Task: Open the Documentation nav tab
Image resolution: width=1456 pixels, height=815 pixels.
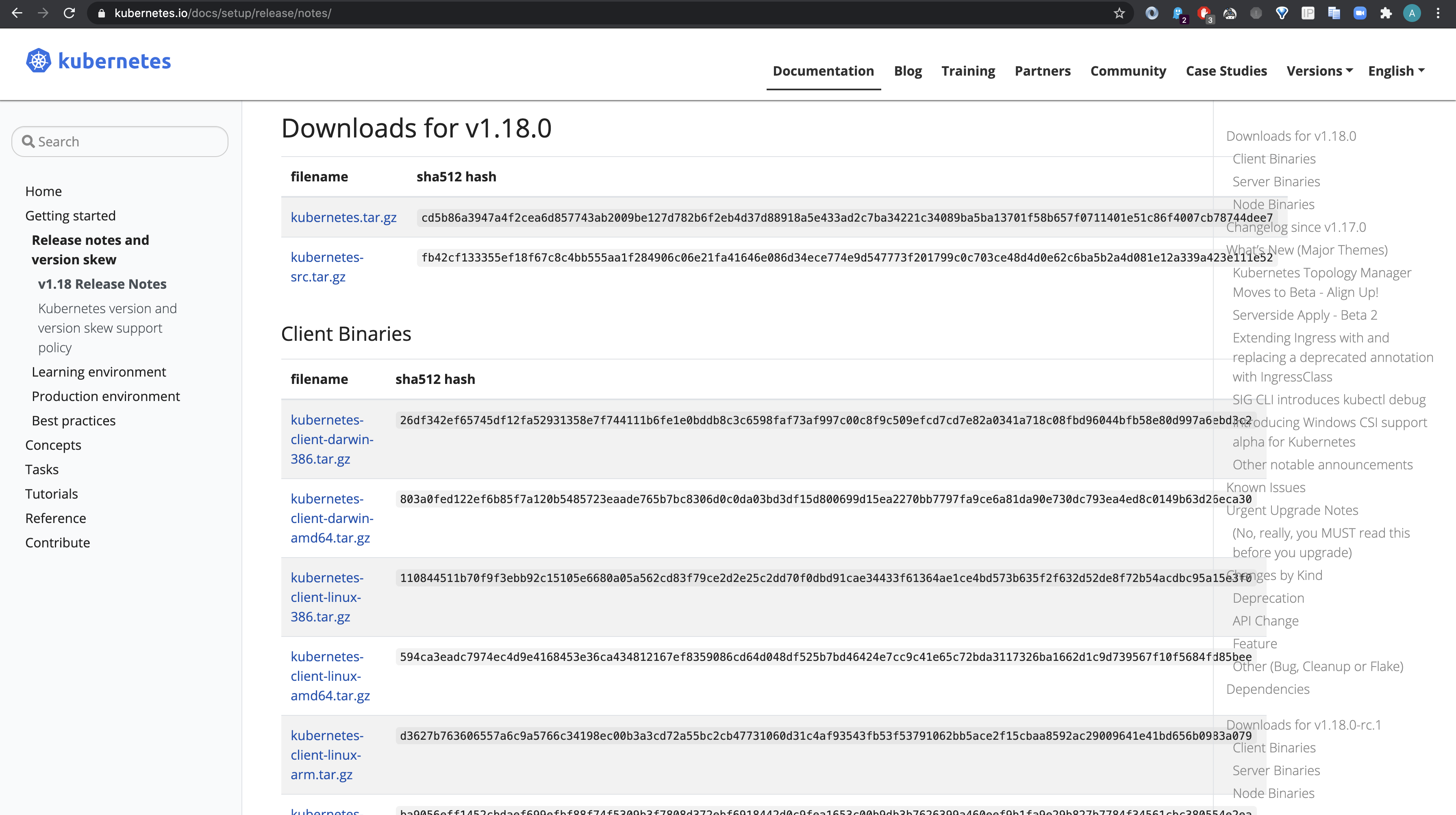Action: (x=823, y=71)
